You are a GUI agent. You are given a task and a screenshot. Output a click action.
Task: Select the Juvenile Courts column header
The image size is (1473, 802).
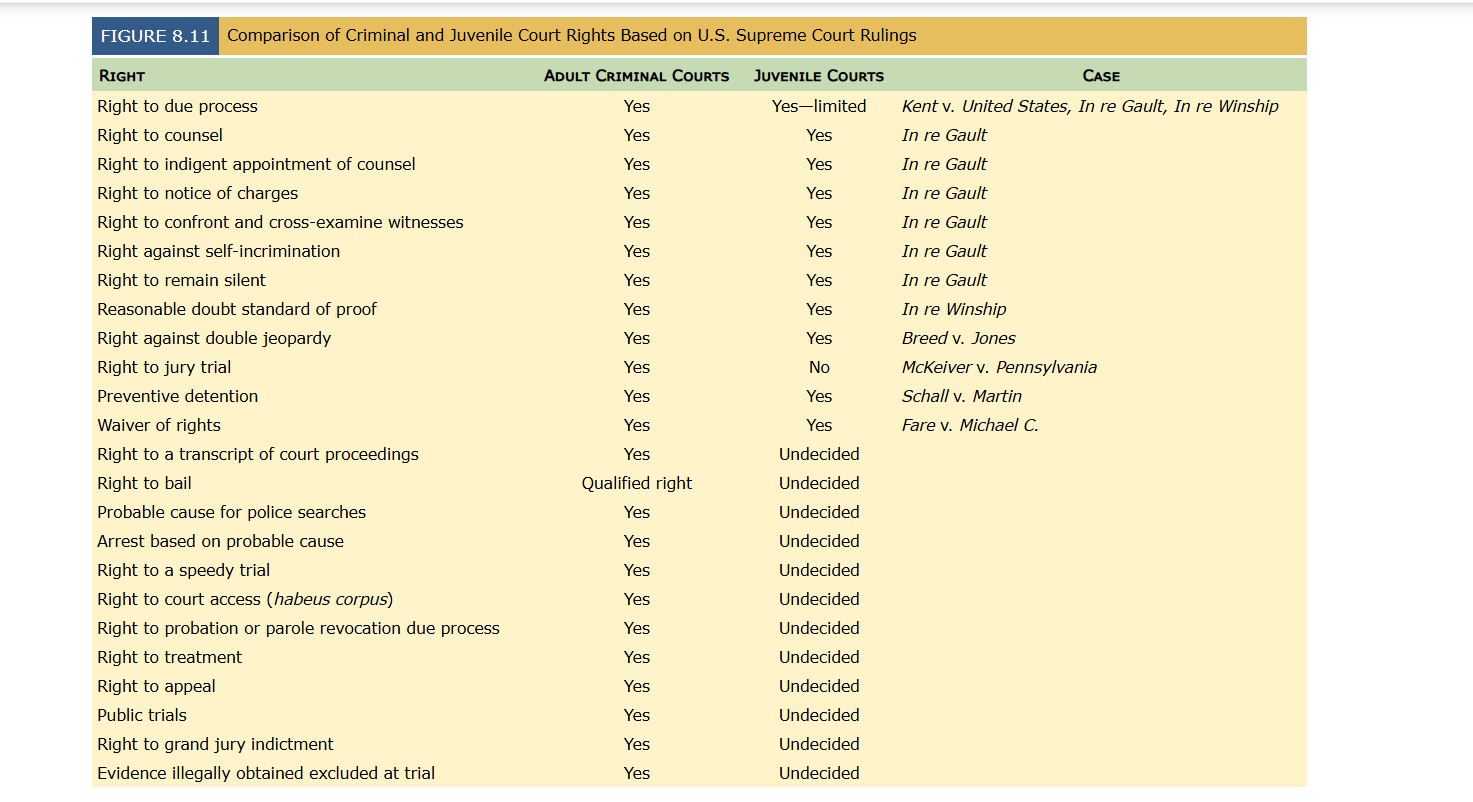point(819,76)
